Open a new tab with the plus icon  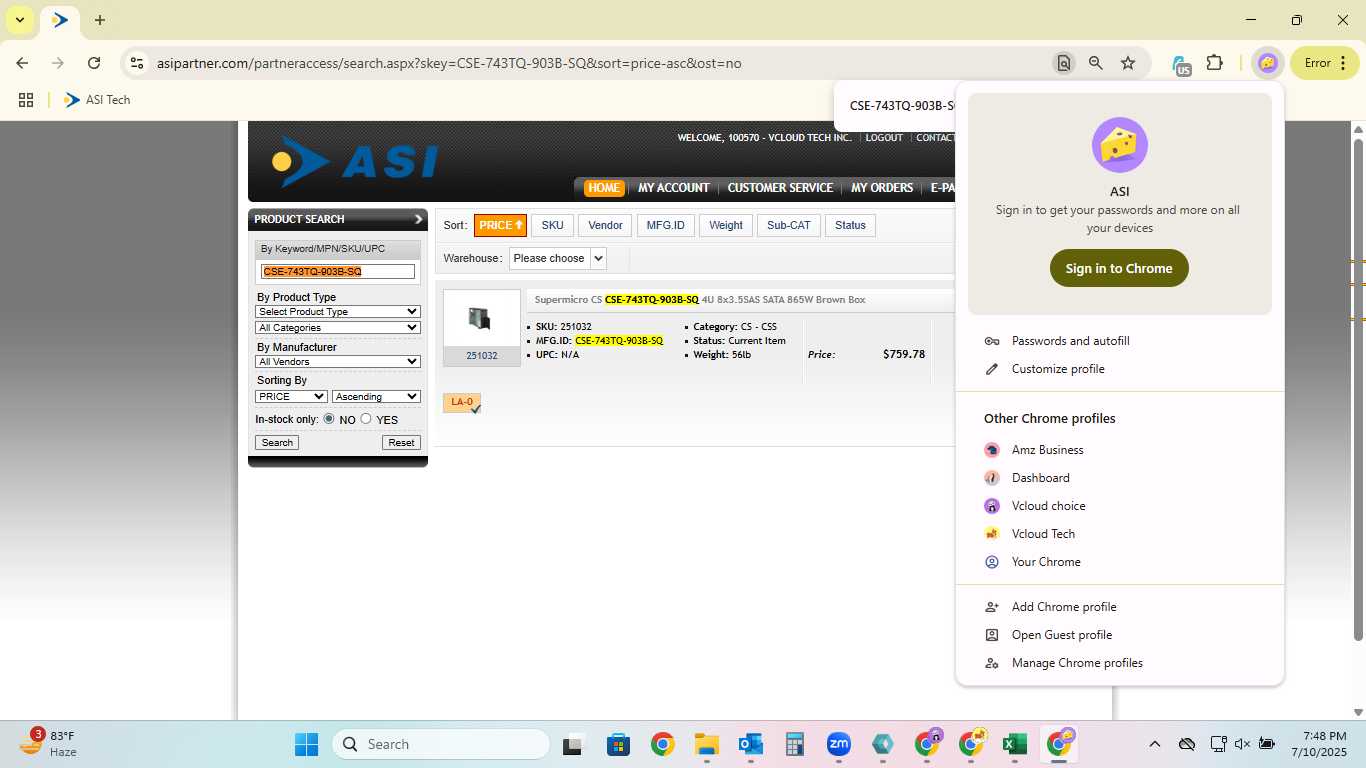point(100,20)
